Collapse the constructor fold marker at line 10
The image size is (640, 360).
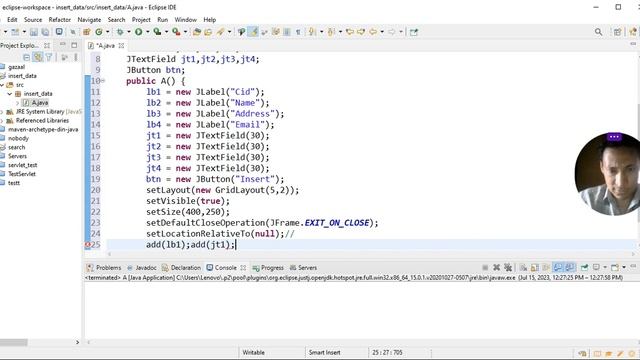(x=103, y=81)
